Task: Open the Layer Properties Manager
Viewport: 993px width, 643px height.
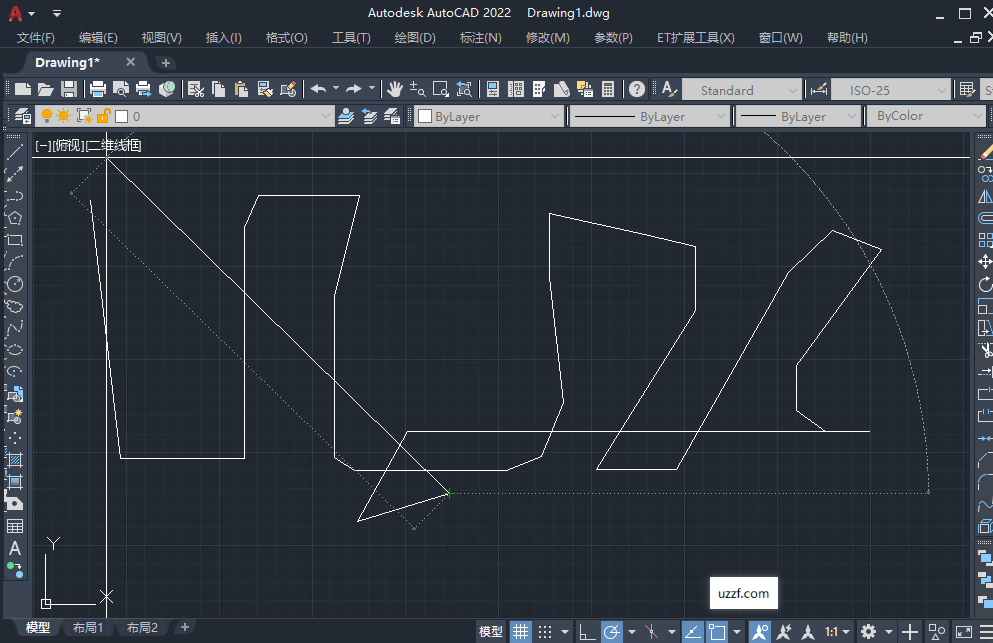Action: point(22,116)
